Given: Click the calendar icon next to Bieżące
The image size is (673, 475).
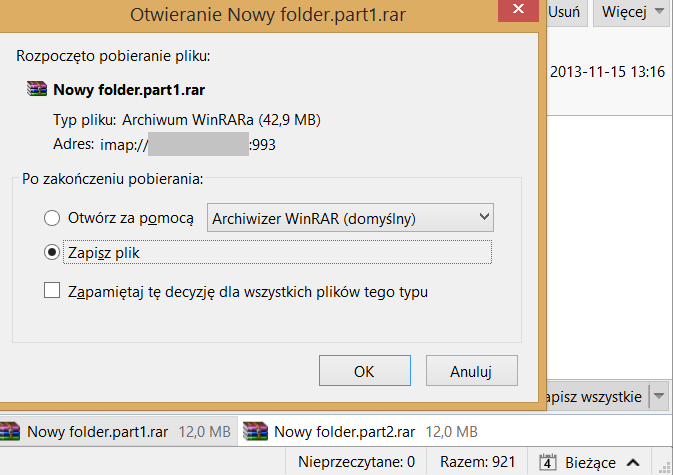Looking at the screenshot, I should pos(547,462).
